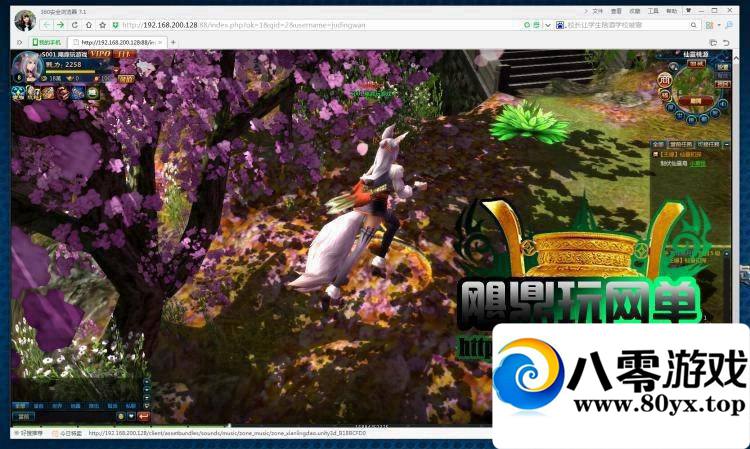The width and height of the screenshot is (750, 449).
Task: Click the red banner button on minimap
Action: point(696,101)
